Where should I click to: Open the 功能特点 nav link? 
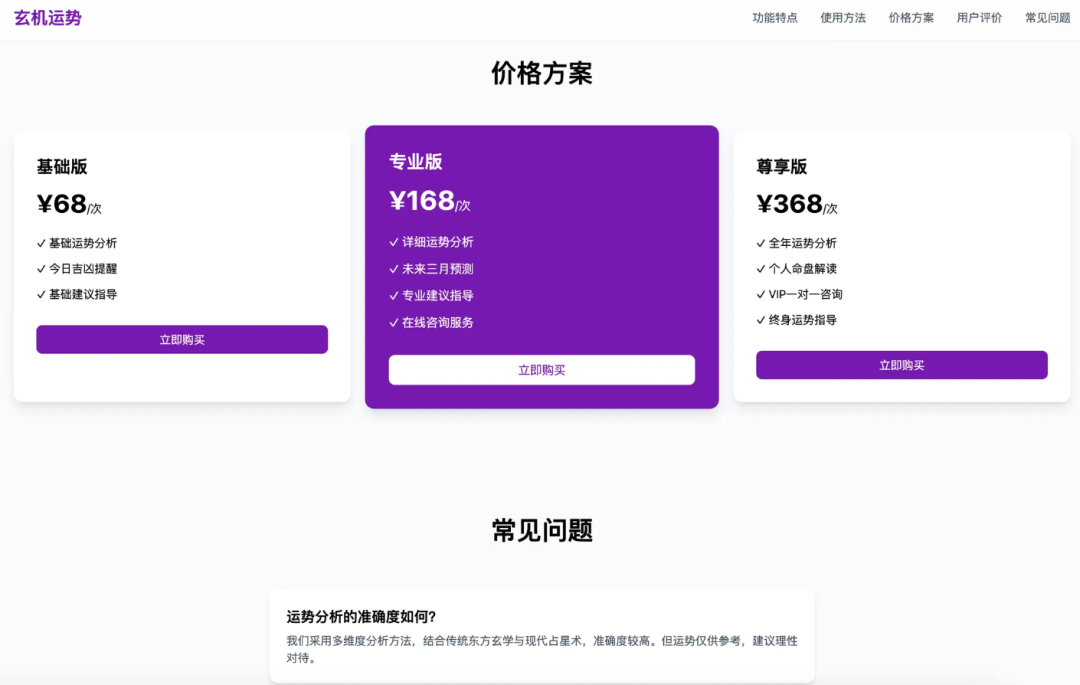[775, 18]
